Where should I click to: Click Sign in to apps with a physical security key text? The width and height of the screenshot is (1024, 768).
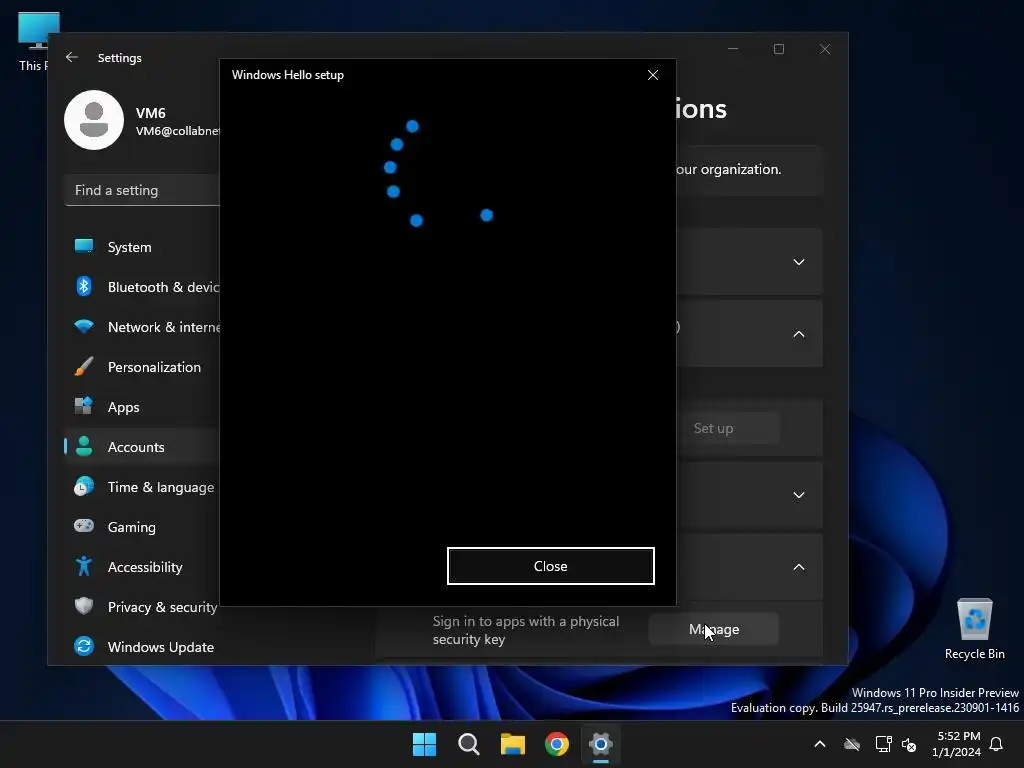(x=526, y=630)
